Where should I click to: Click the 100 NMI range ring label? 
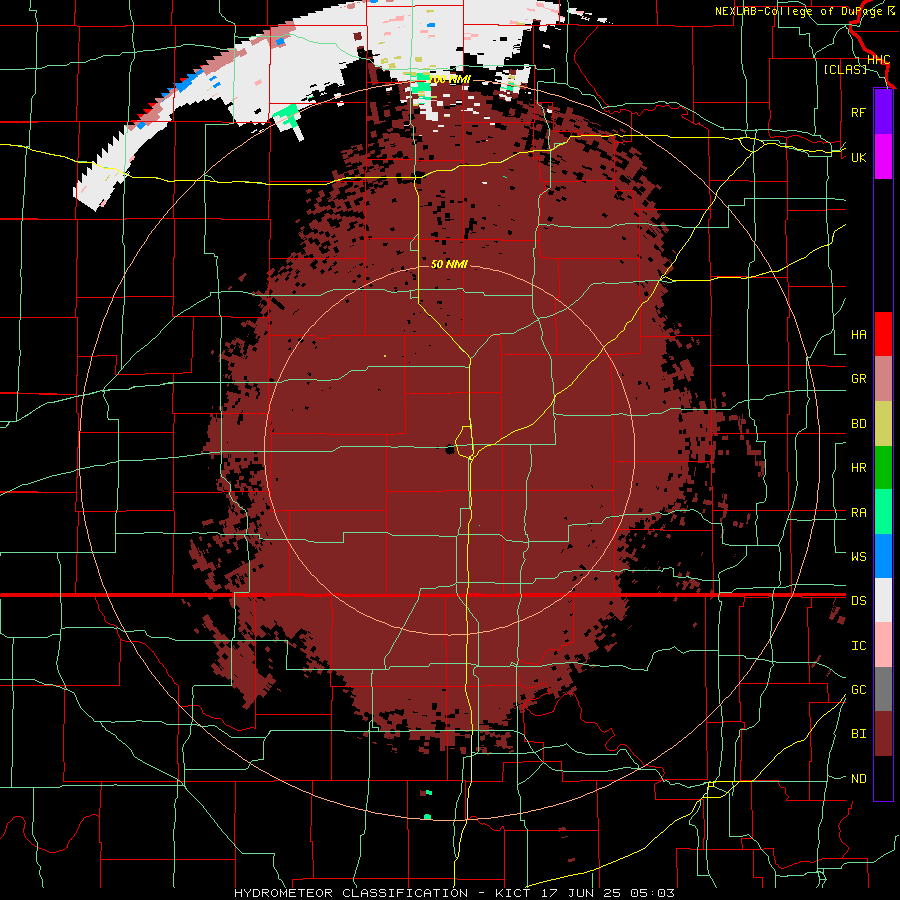pos(449,79)
